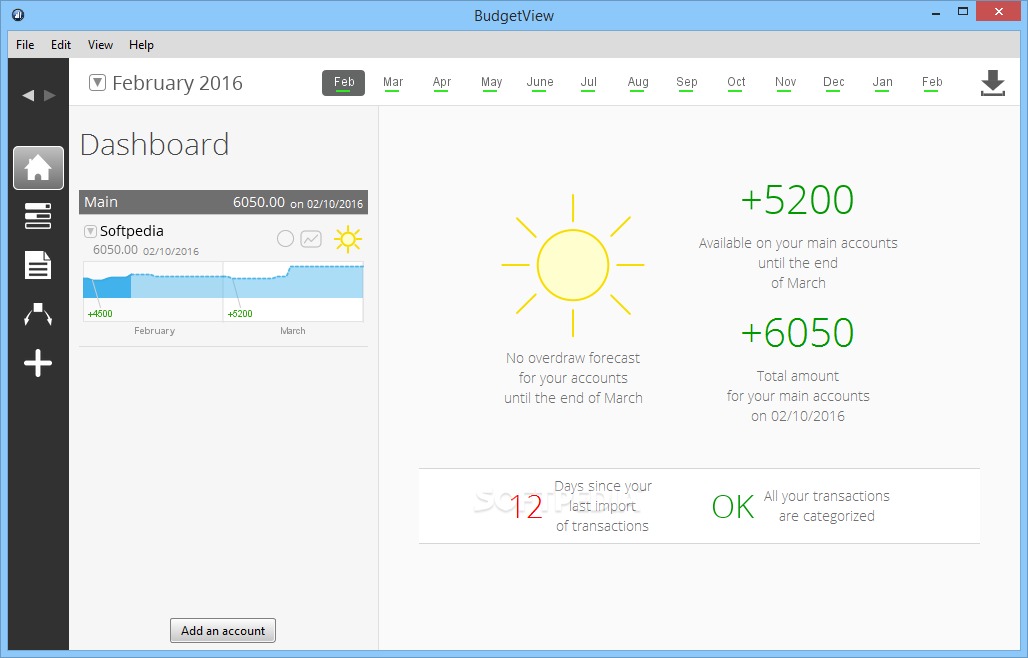The image size is (1028, 658).
Task: Select the Sep month
Action: click(686, 83)
